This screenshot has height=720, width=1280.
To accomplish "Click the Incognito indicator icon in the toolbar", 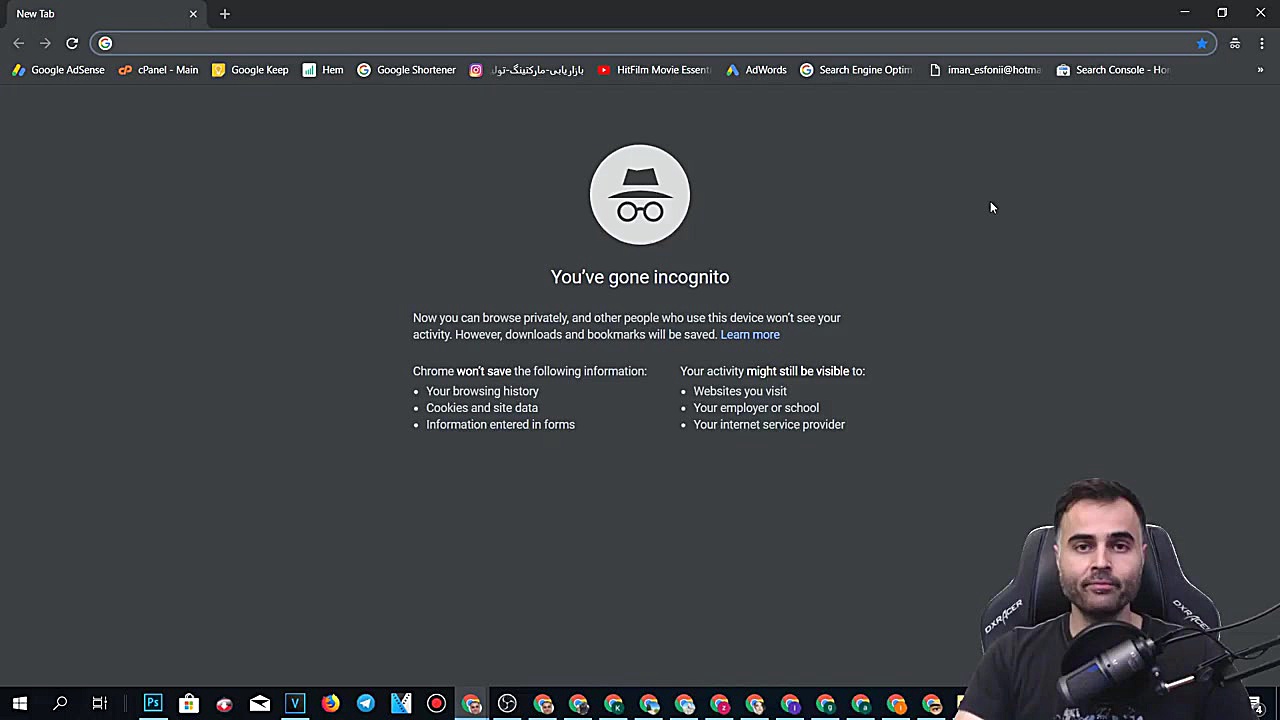I will click(1235, 43).
